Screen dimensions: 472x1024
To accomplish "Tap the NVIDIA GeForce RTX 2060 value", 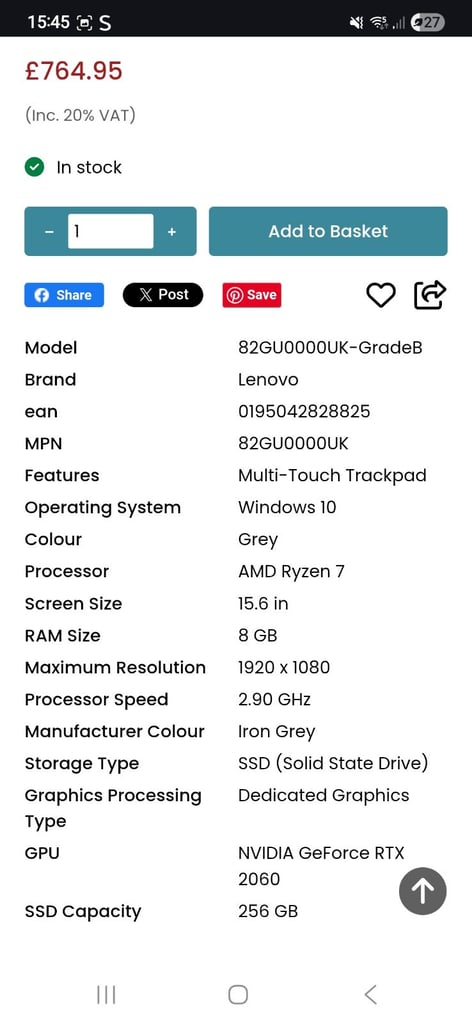I will (321, 866).
